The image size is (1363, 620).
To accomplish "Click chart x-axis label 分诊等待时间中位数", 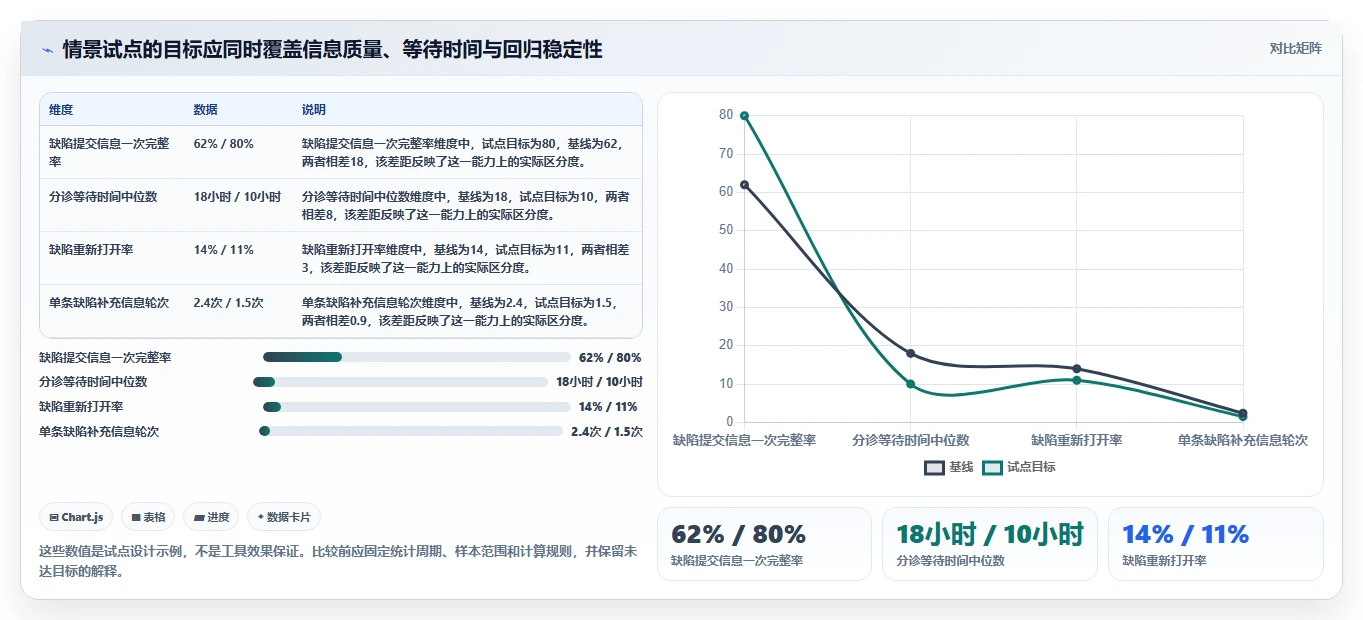I will tap(910, 440).
